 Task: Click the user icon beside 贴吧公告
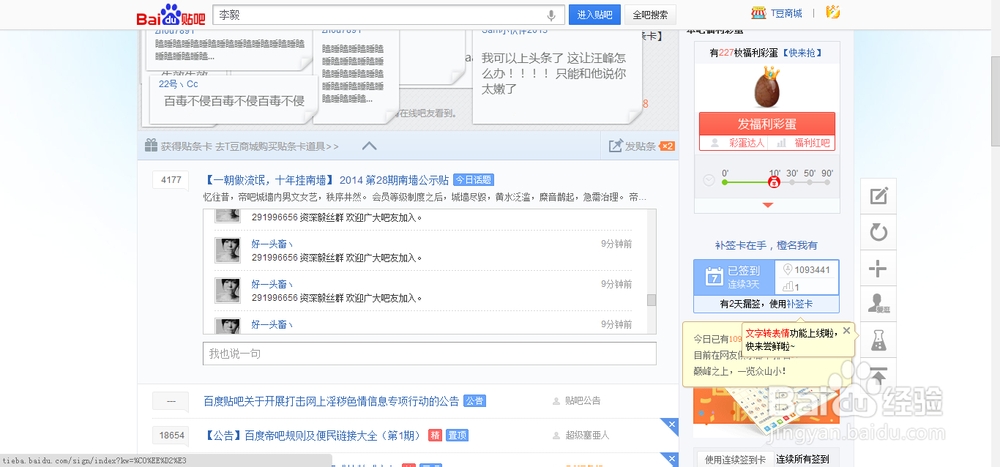pos(557,401)
